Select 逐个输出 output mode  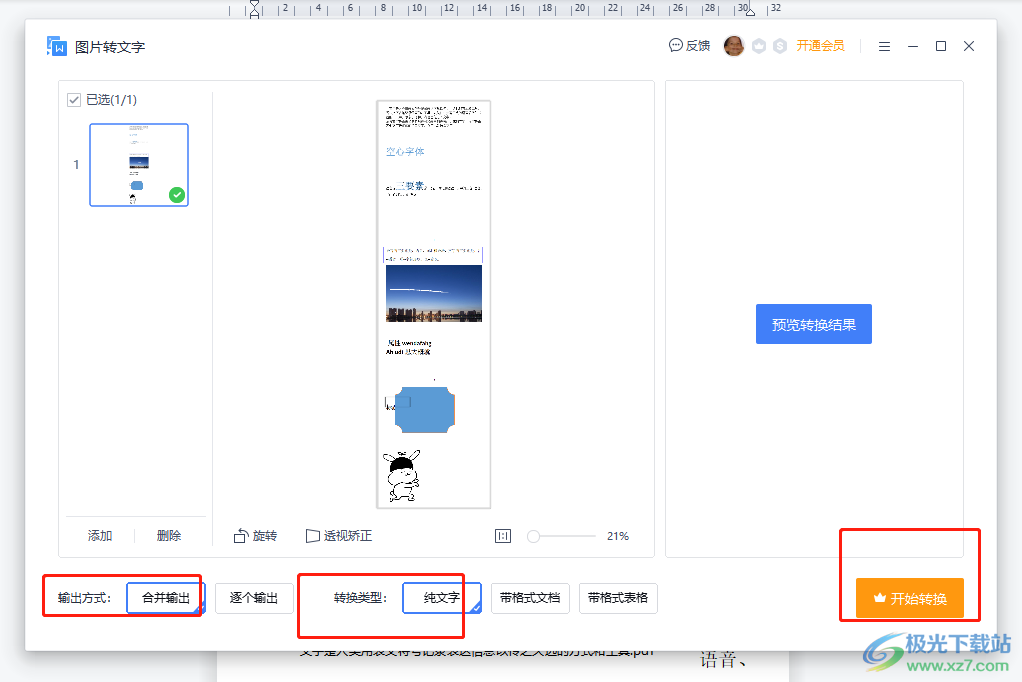[254, 598]
